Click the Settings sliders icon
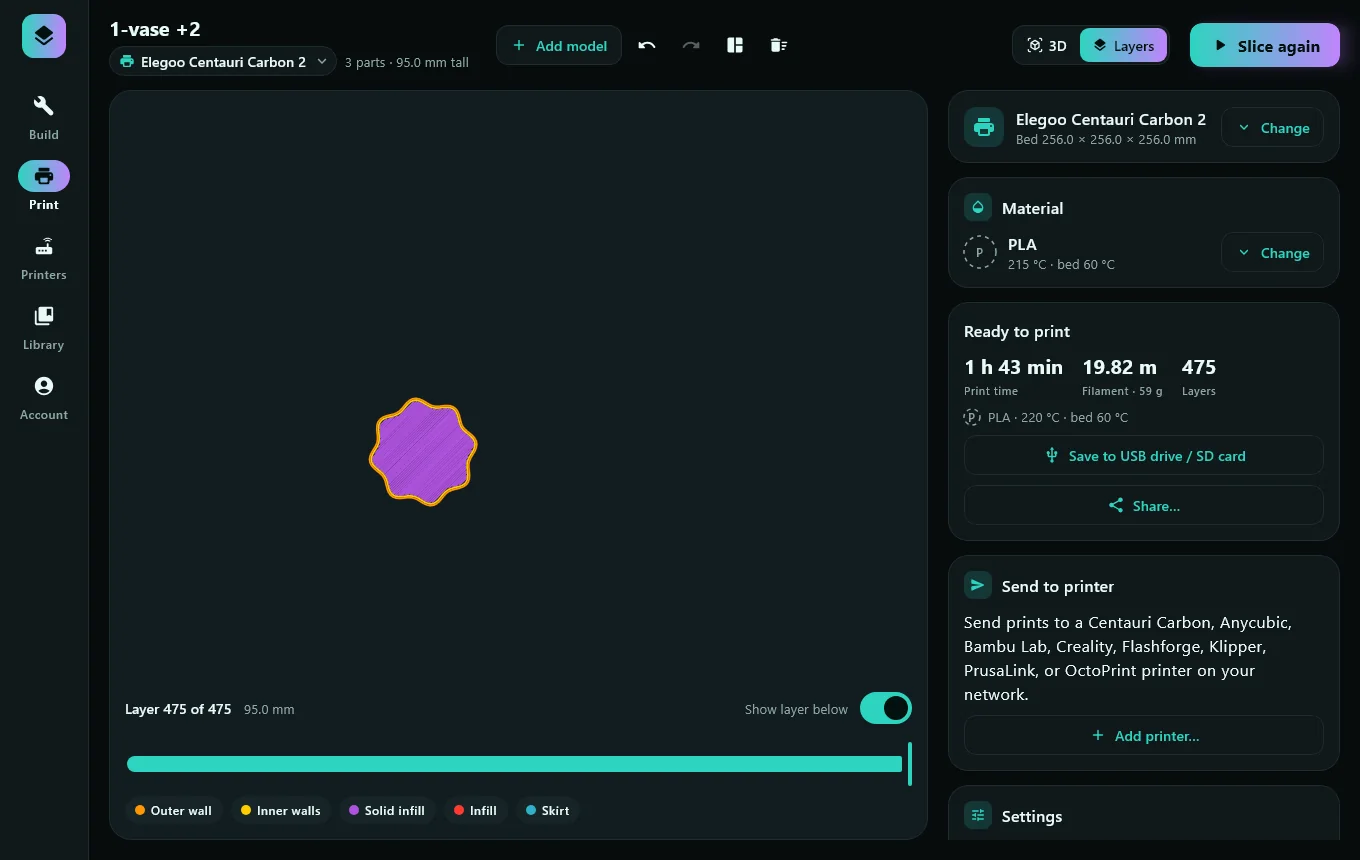 coord(978,815)
